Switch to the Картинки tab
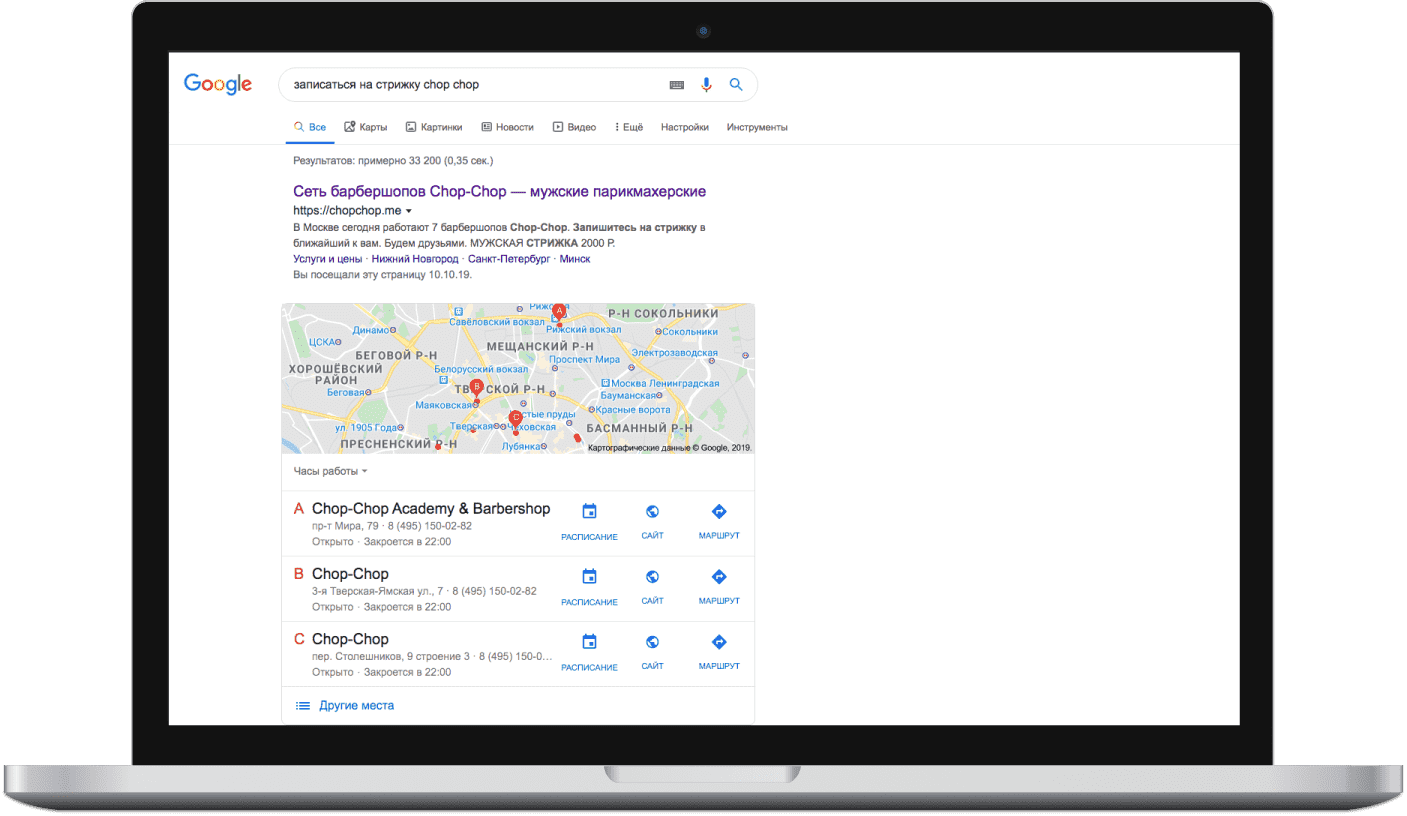The width and height of the screenshot is (1407, 816). tap(434, 127)
